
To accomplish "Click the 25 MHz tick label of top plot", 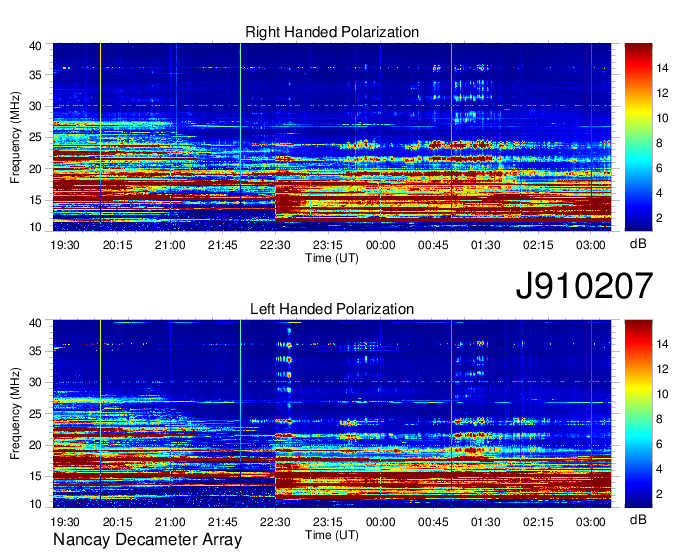I will [36, 138].
